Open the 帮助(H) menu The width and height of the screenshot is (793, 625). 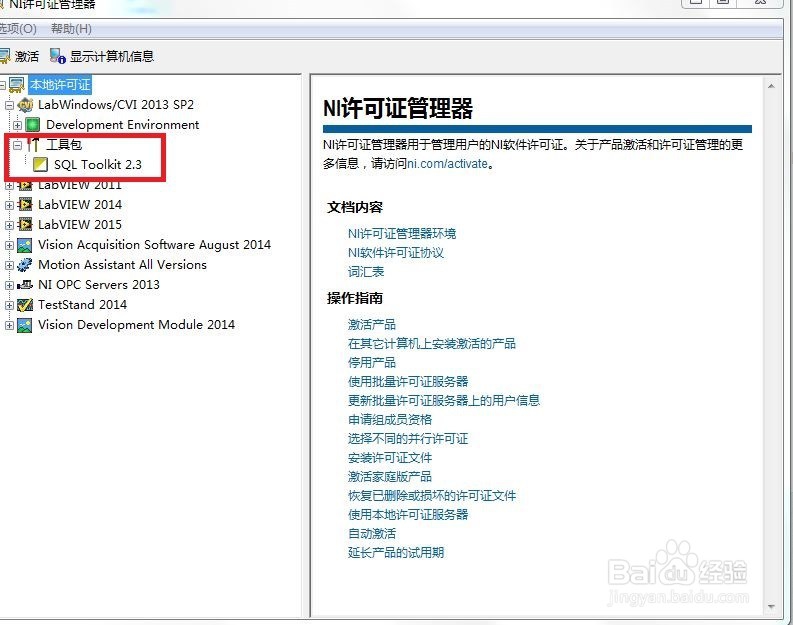click(x=71, y=29)
